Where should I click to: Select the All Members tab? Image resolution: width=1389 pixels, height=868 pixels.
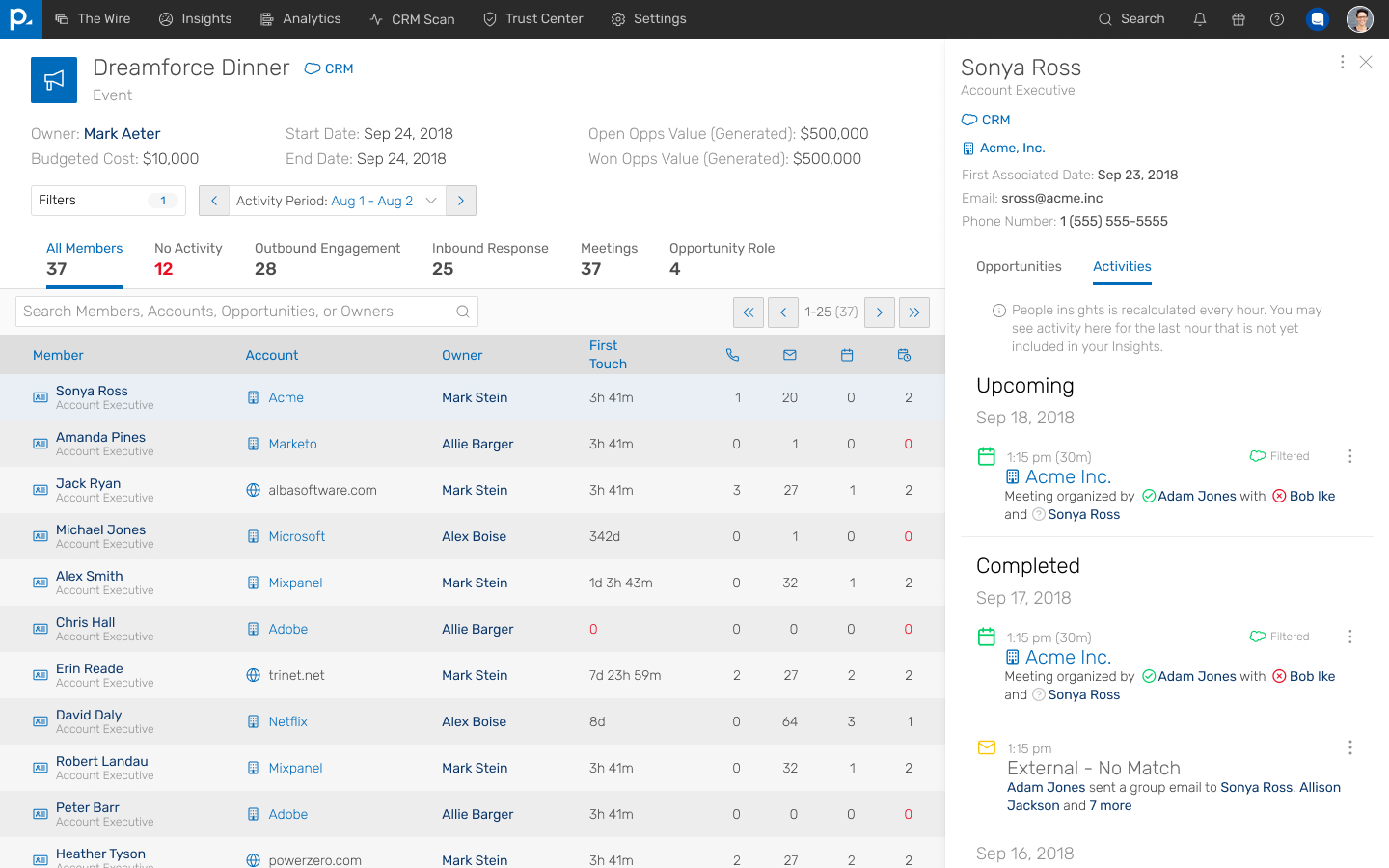[x=85, y=260]
